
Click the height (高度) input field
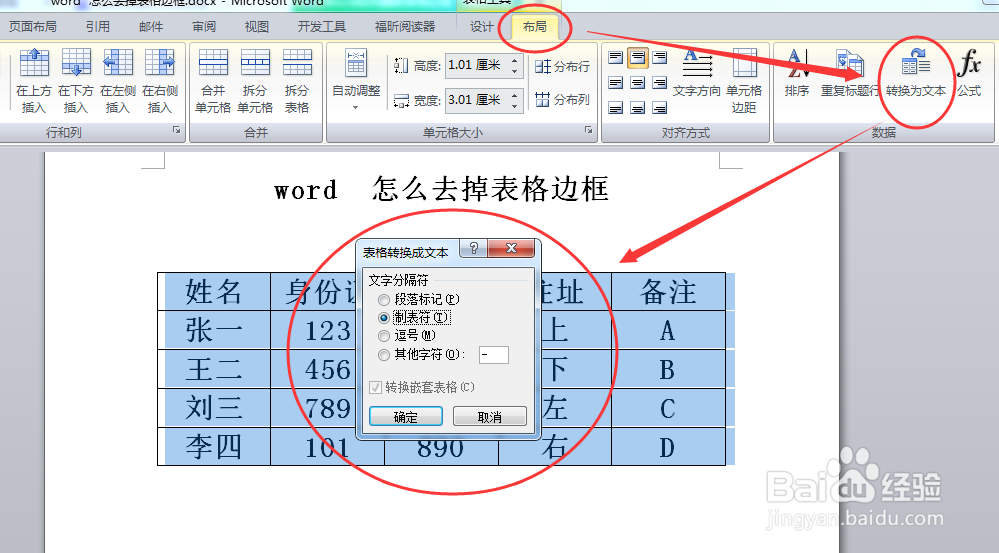[477, 65]
